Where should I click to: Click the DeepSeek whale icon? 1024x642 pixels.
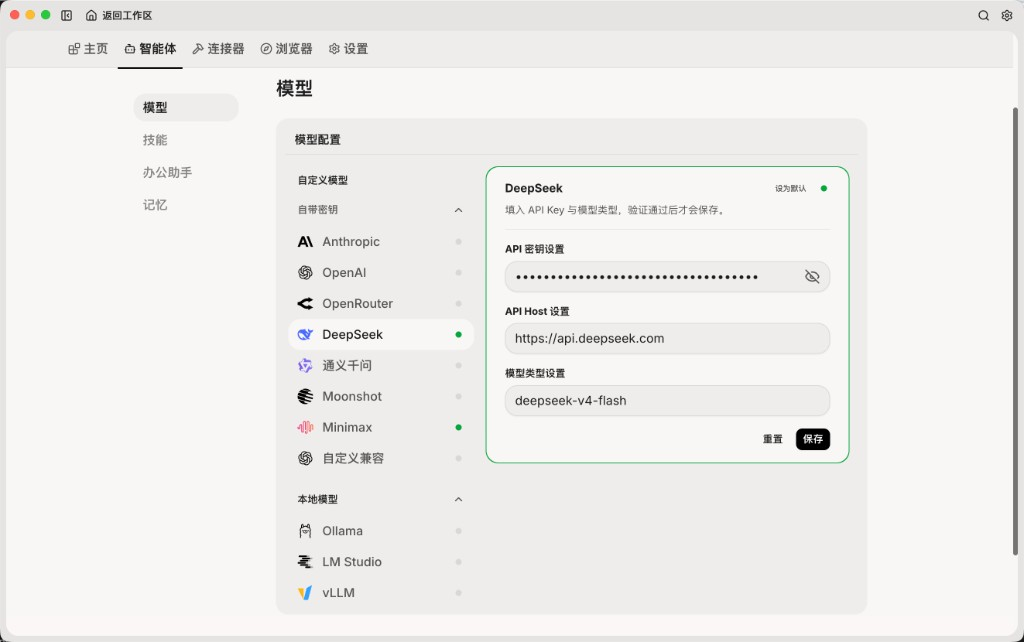(305, 334)
